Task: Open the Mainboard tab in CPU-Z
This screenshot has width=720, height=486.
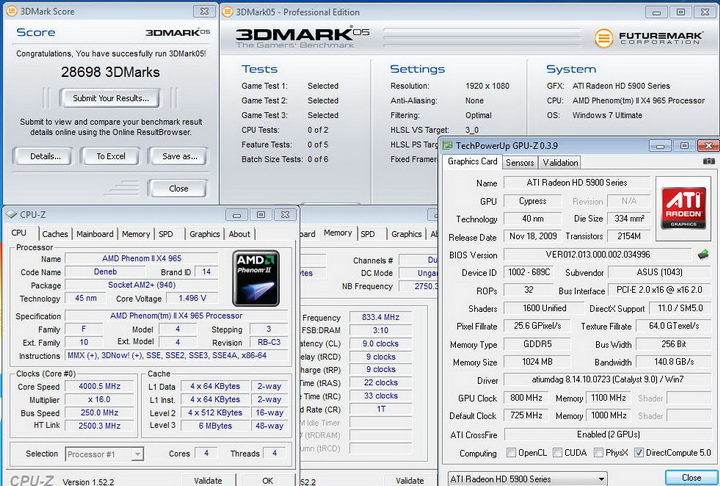Action: [95, 234]
